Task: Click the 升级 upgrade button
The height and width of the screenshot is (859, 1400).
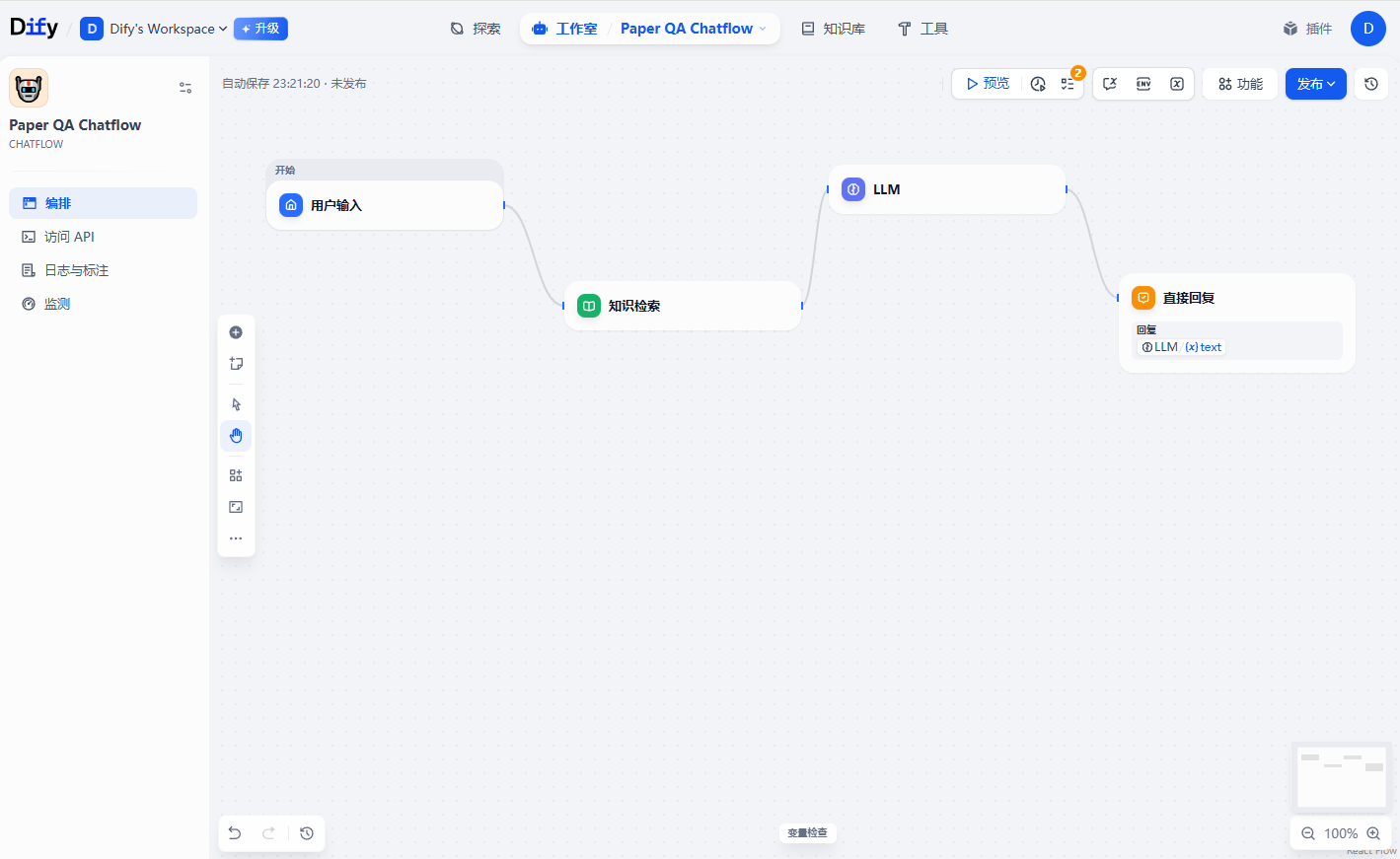Action: tap(260, 29)
